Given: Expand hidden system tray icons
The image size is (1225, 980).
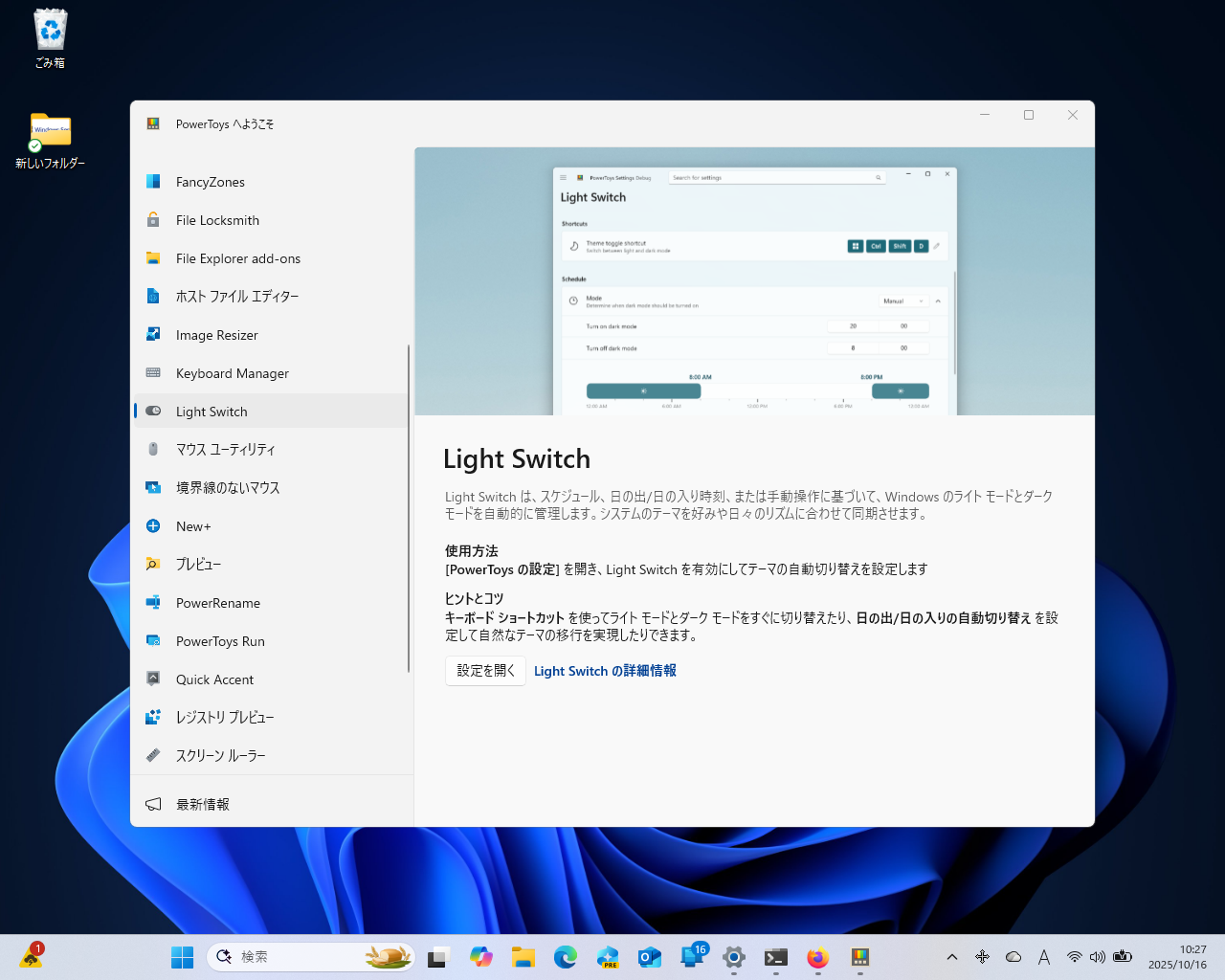Looking at the screenshot, I should pos(952,956).
